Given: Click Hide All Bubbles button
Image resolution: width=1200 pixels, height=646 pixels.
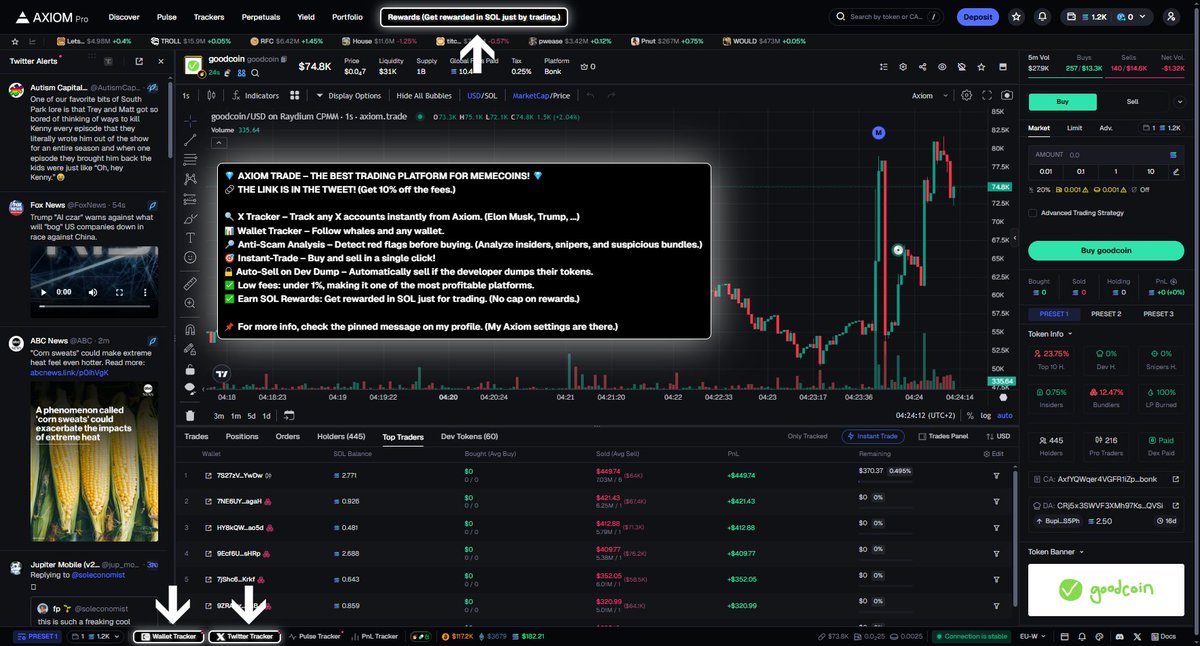Looking at the screenshot, I should coord(425,96).
